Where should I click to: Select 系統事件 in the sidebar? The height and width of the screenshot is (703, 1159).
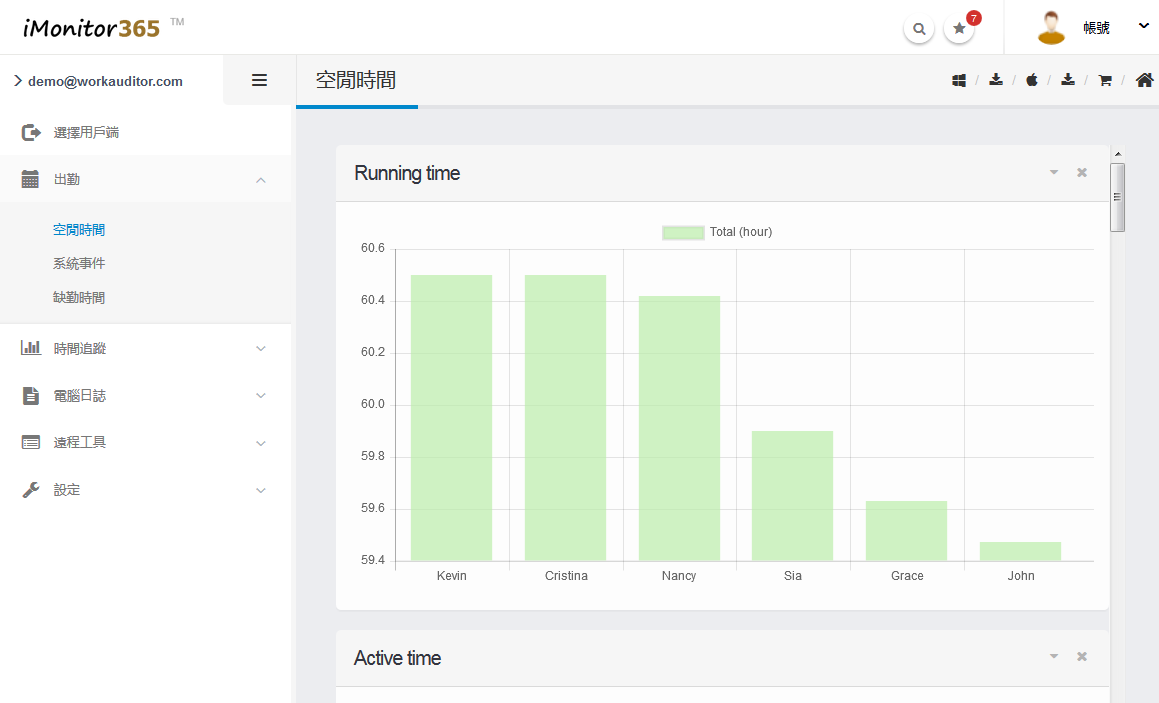(79, 264)
